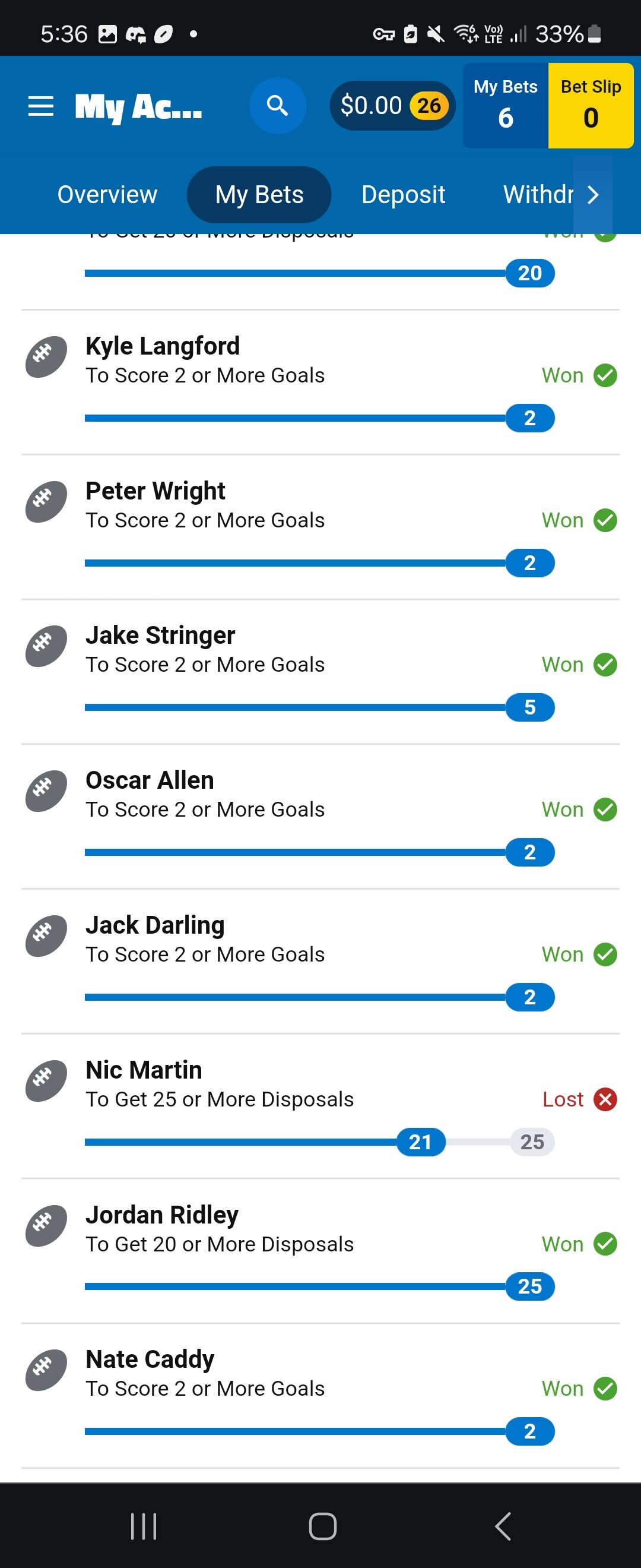Switch to the Overview tab

[107, 195]
